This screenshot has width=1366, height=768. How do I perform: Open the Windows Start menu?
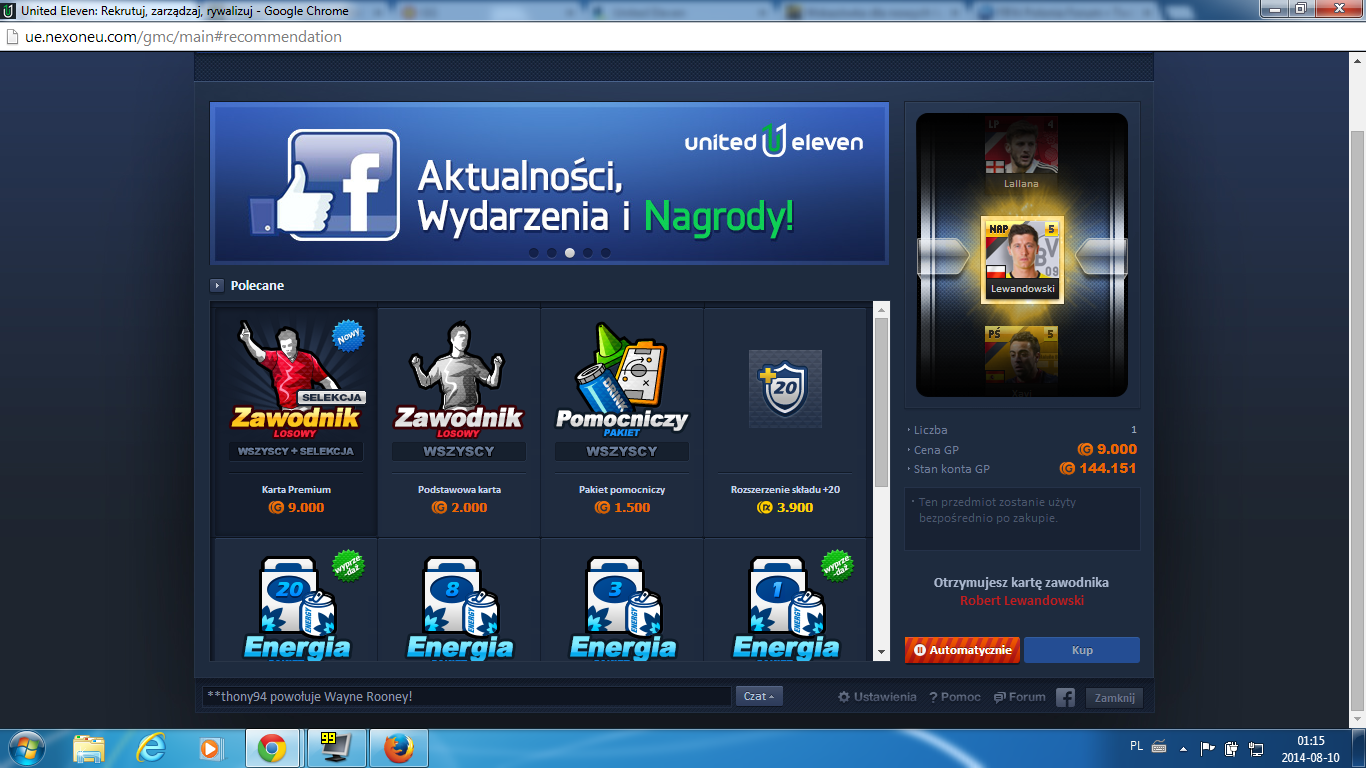[27, 748]
